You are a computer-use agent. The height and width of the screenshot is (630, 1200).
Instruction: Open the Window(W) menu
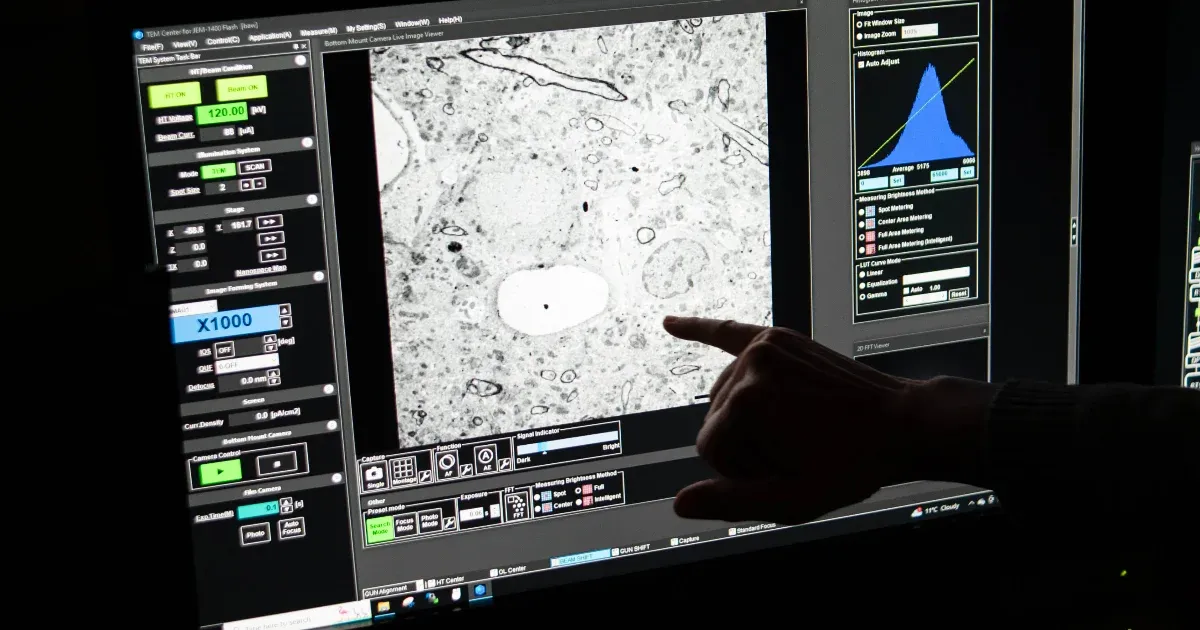pos(412,23)
